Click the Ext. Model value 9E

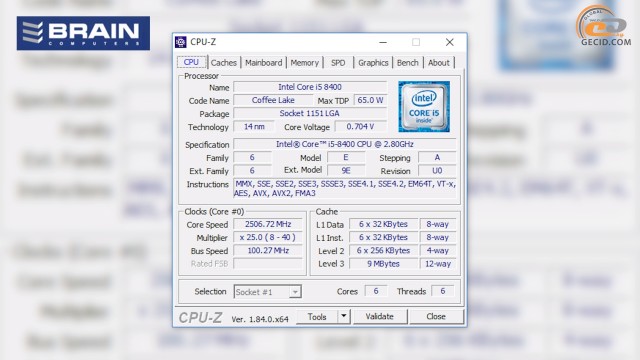[346, 171]
